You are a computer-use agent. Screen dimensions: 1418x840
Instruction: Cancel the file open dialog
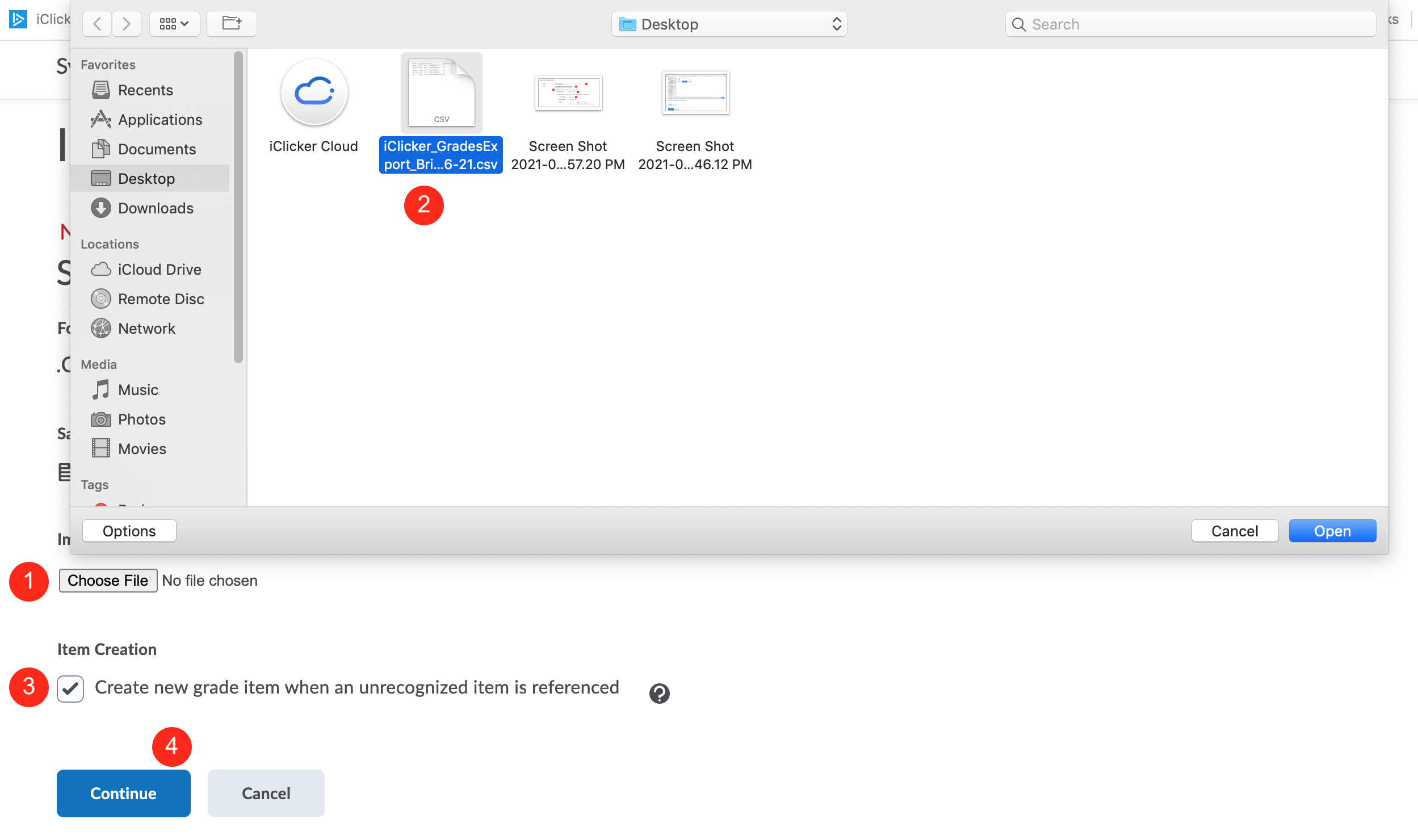(1235, 531)
